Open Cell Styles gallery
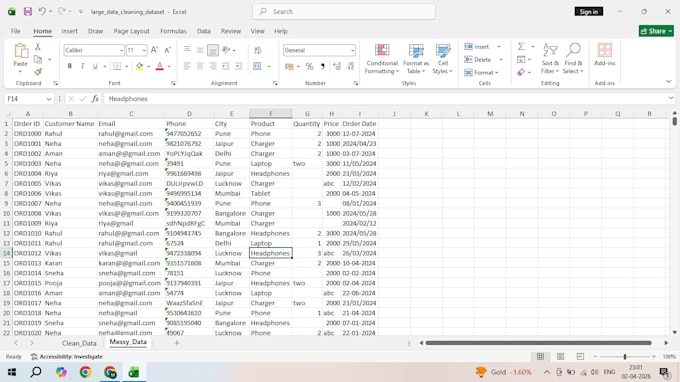The height and width of the screenshot is (382, 680). (x=442, y=59)
